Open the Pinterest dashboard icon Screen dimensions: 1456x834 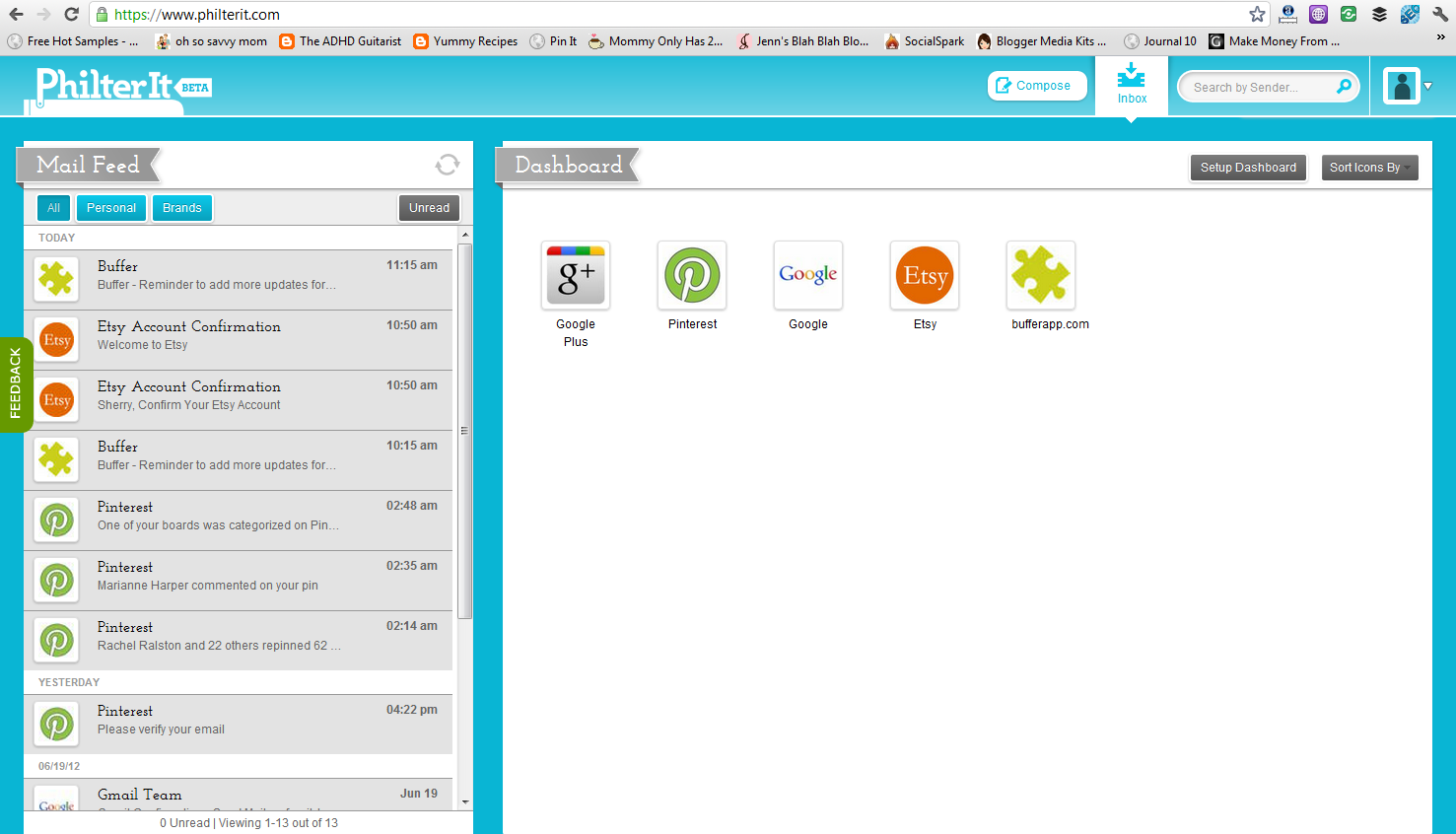pyautogui.click(x=692, y=275)
